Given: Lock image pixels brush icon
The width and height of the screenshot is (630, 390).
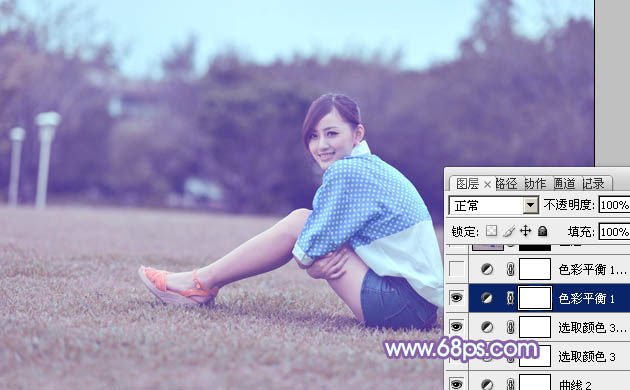Looking at the screenshot, I should click(x=509, y=231).
